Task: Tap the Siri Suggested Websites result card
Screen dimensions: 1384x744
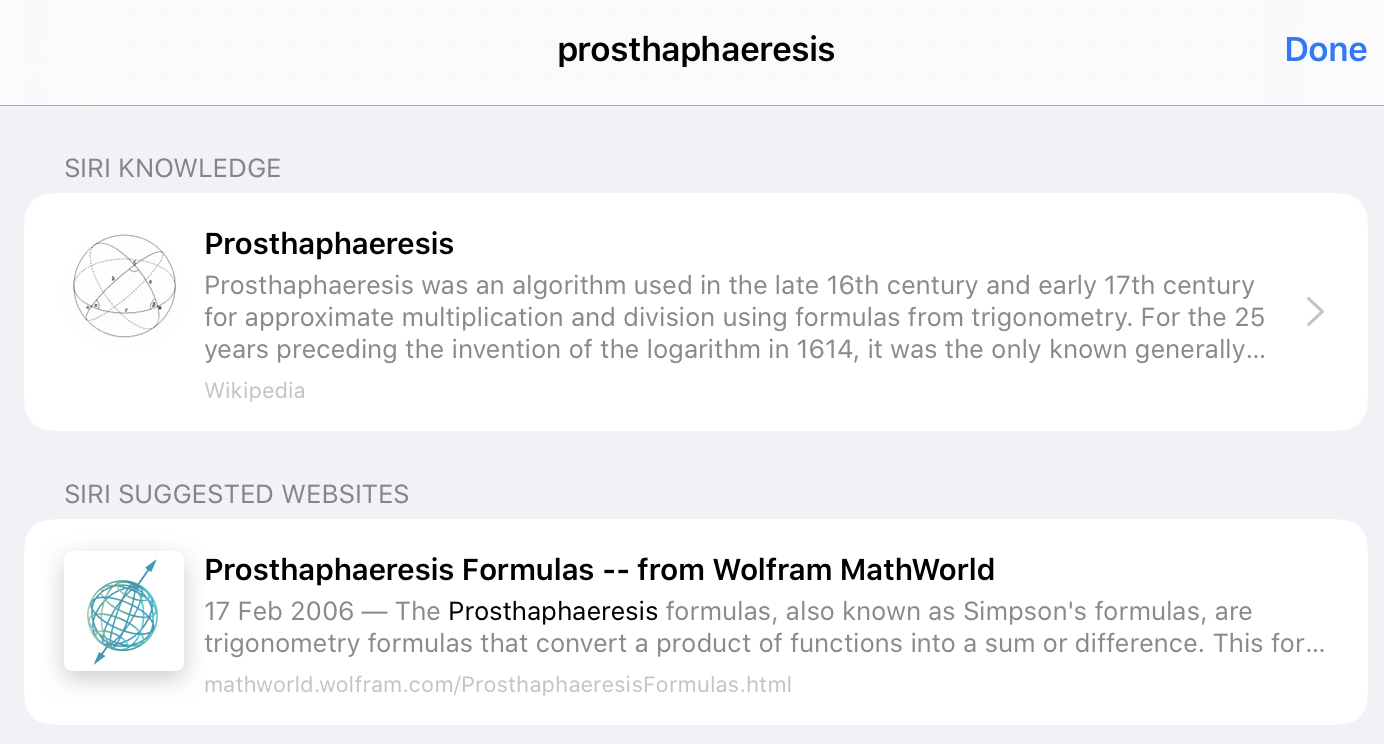Action: tap(696, 622)
